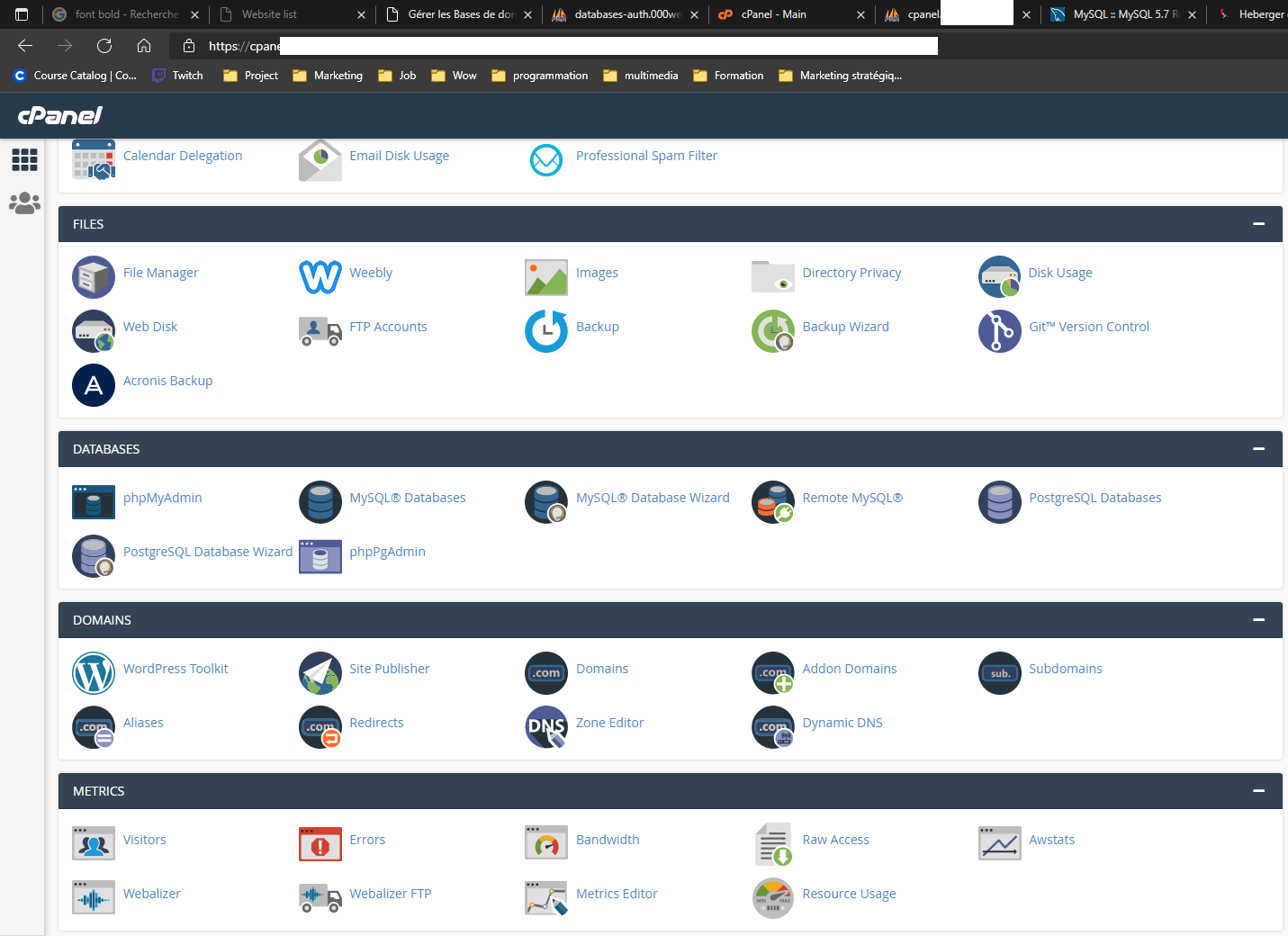Open the Calendar Delegation link
Viewport: 1288px width, 936px height.
(183, 156)
